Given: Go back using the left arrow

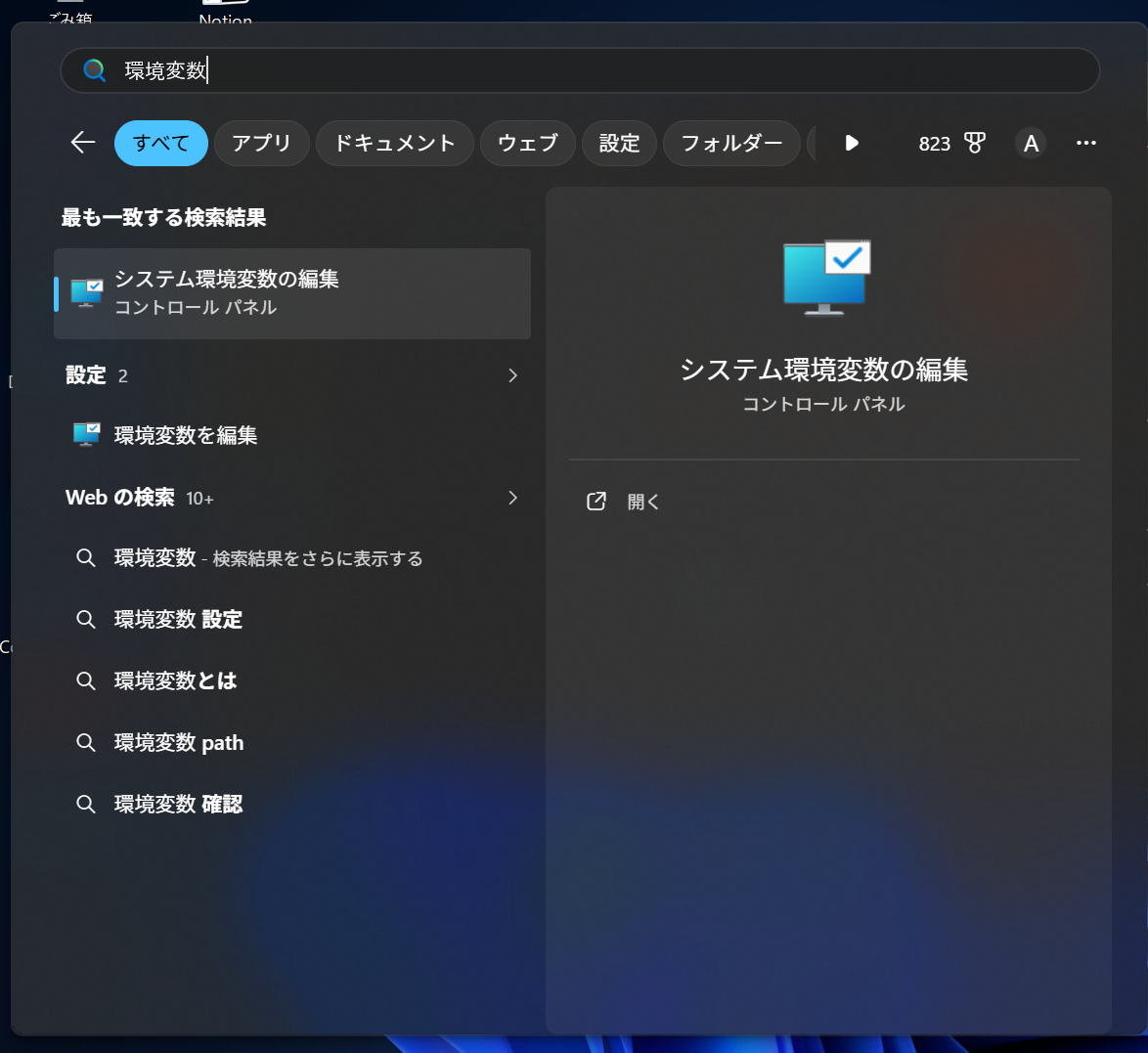Looking at the screenshot, I should pos(83,143).
